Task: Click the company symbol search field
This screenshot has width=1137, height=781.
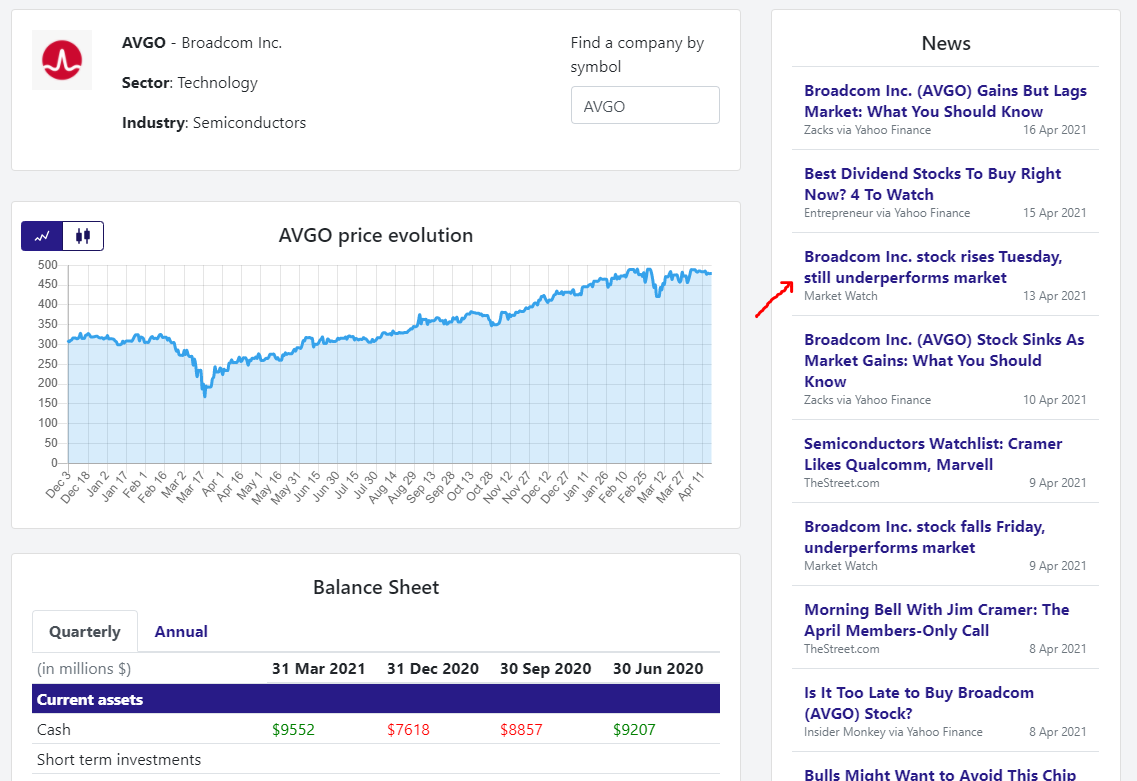Action: (645, 106)
